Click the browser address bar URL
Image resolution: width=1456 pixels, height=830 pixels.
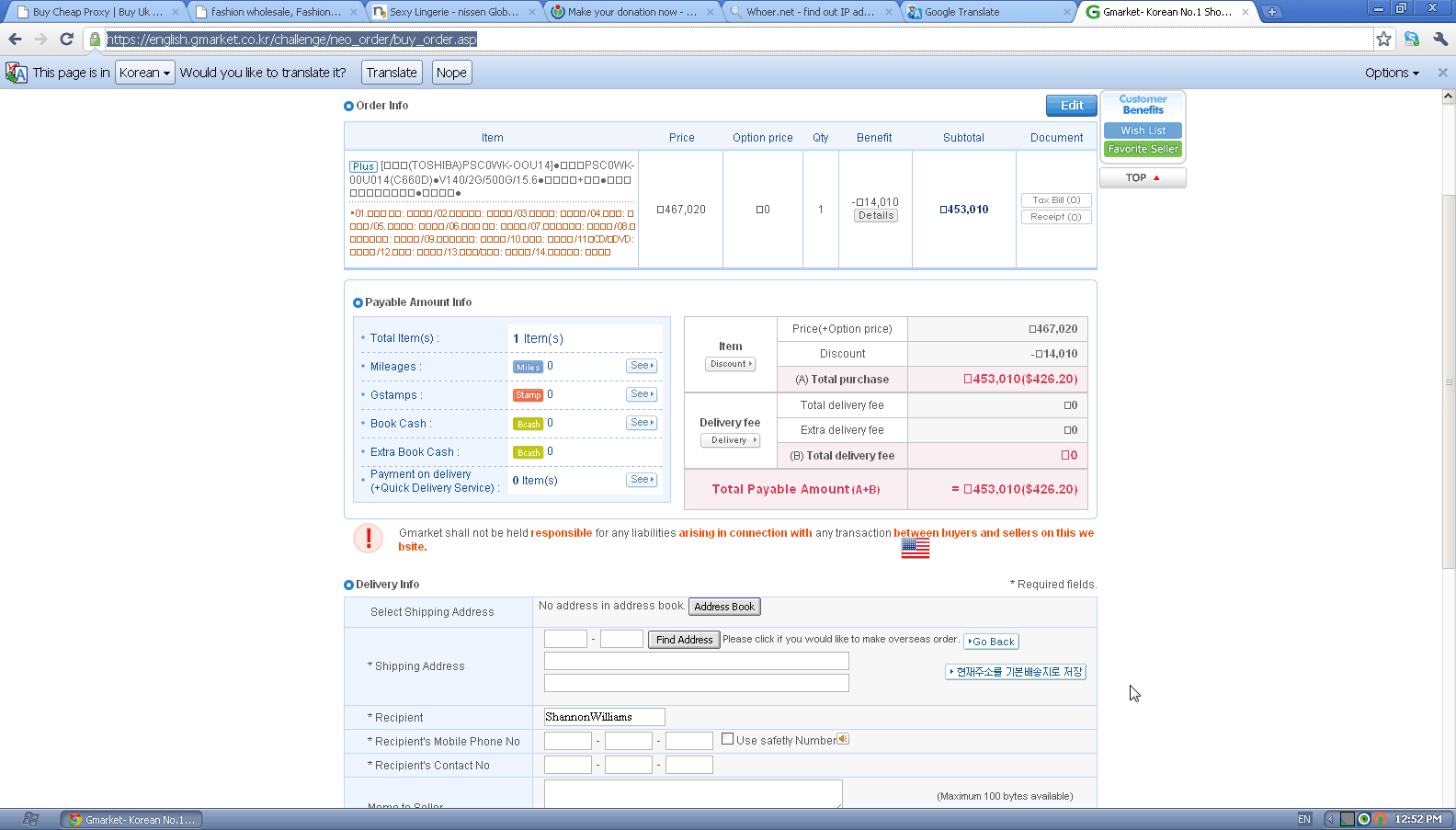coord(291,40)
